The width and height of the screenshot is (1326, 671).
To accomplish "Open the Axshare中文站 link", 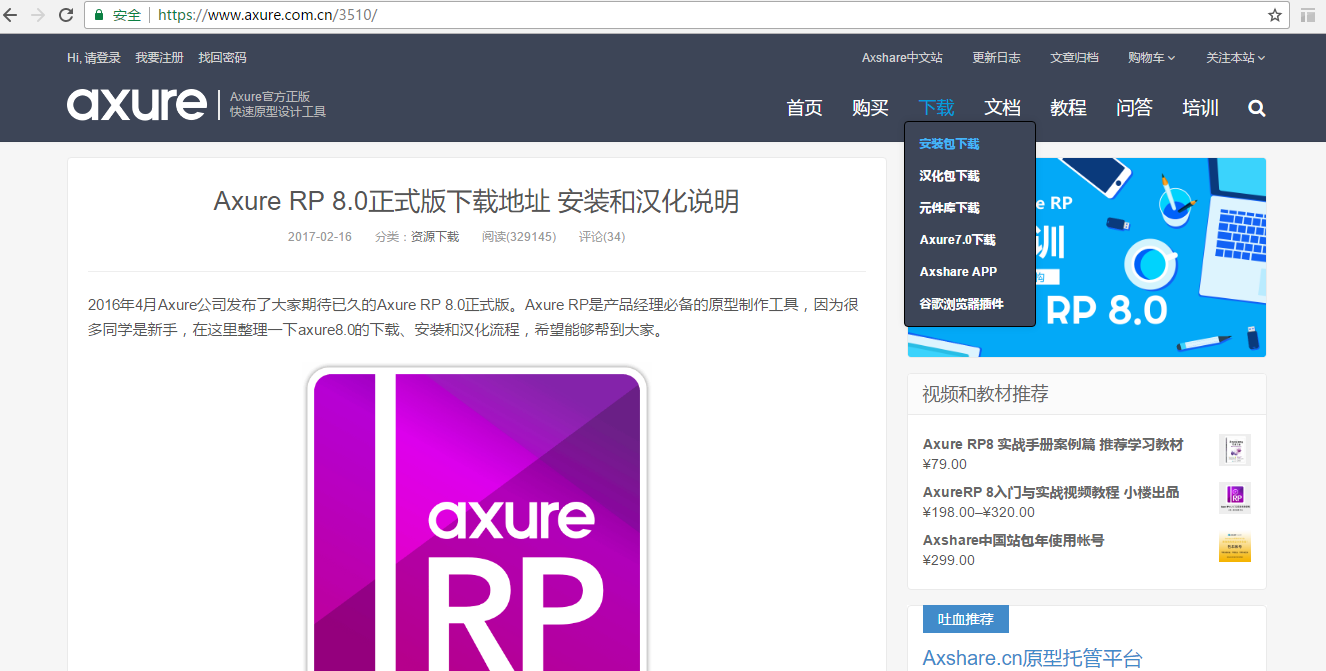I will tap(902, 58).
